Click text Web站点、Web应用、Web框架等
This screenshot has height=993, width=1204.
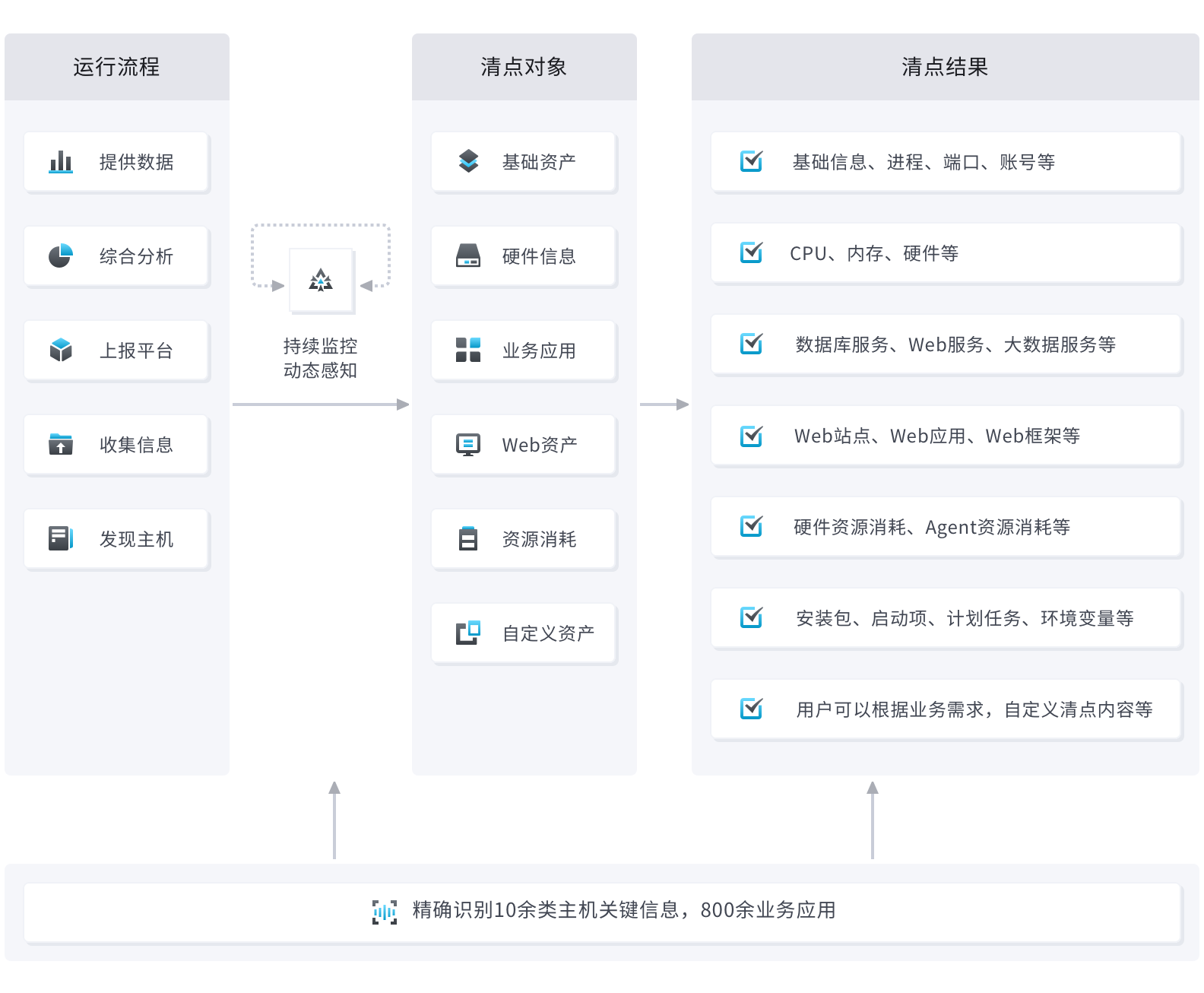click(x=937, y=436)
